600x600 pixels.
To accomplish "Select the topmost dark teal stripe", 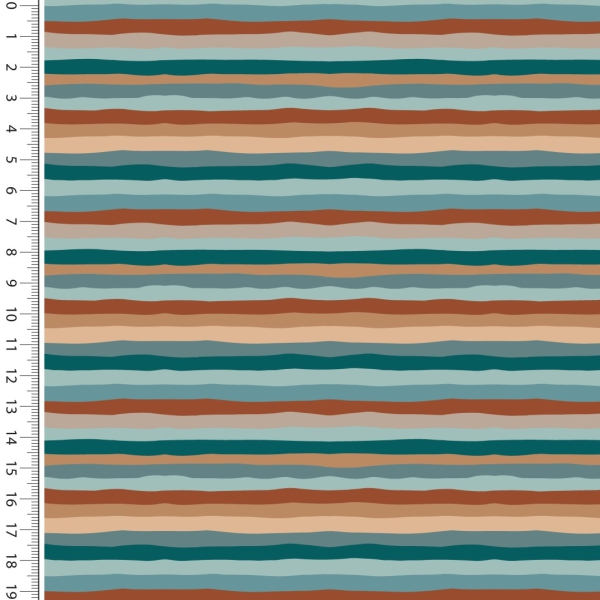I will coord(320,66).
